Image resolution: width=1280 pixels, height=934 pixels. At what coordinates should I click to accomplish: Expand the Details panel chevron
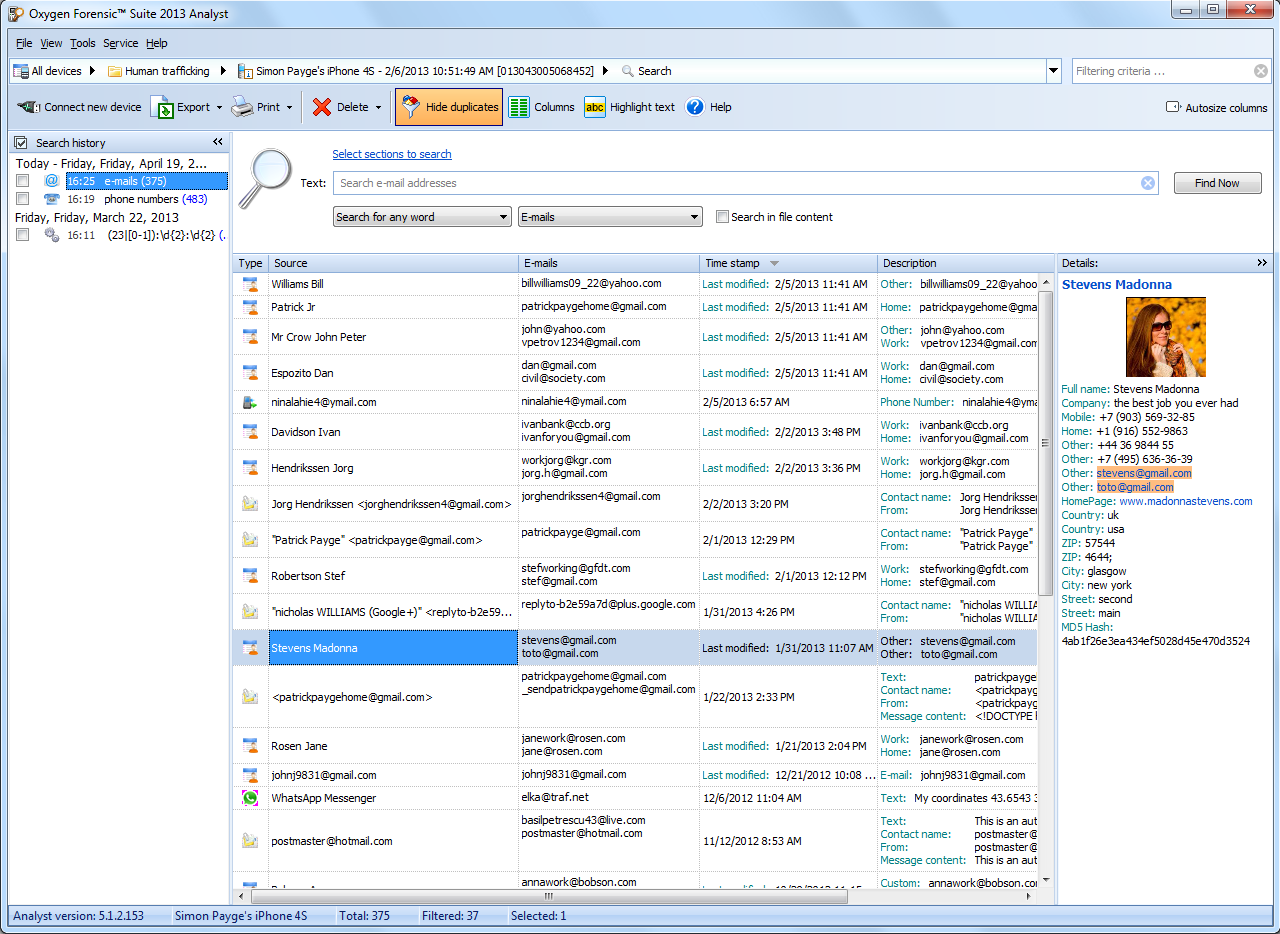coord(1262,263)
